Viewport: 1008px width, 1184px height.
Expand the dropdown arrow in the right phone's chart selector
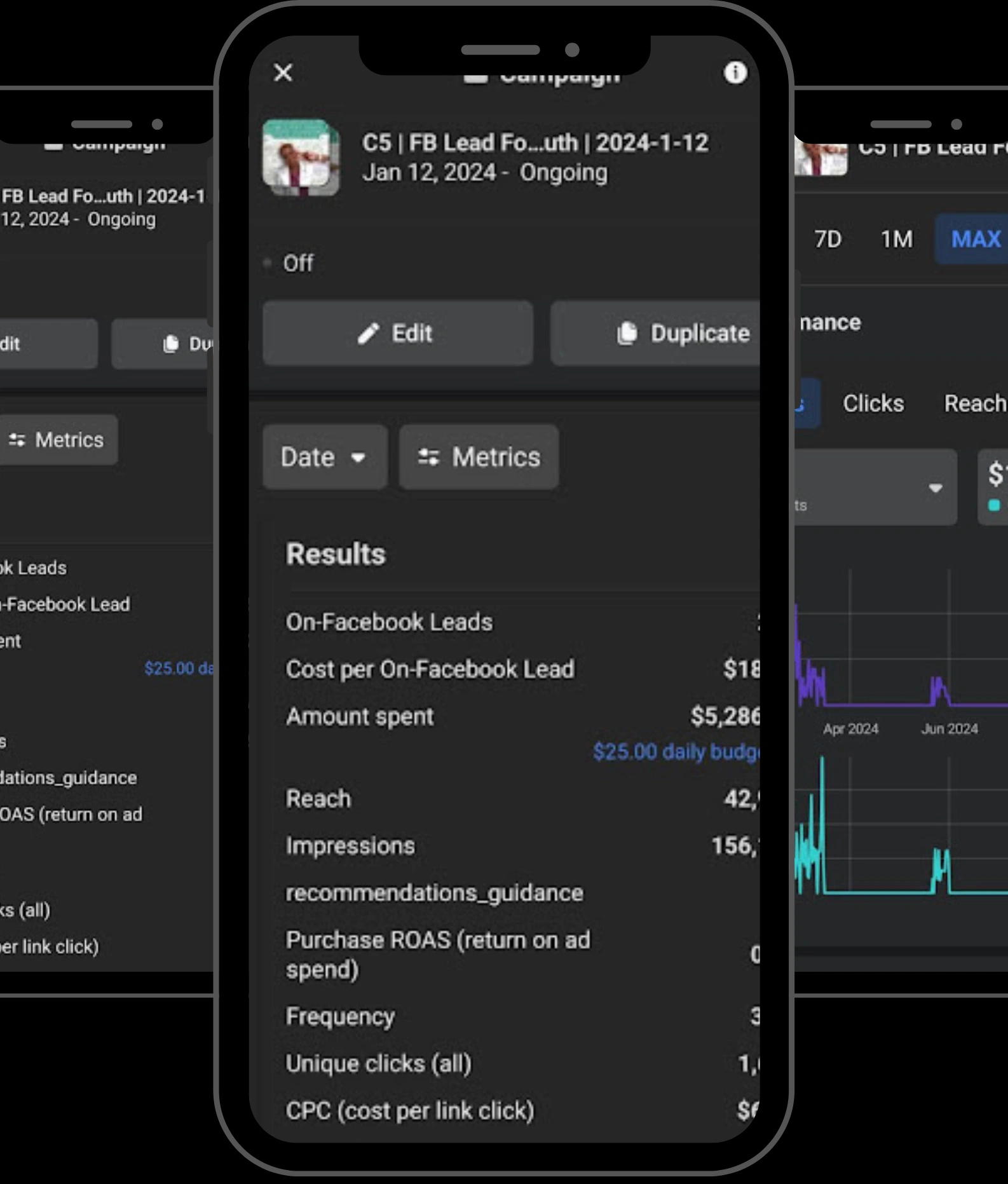point(935,488)
